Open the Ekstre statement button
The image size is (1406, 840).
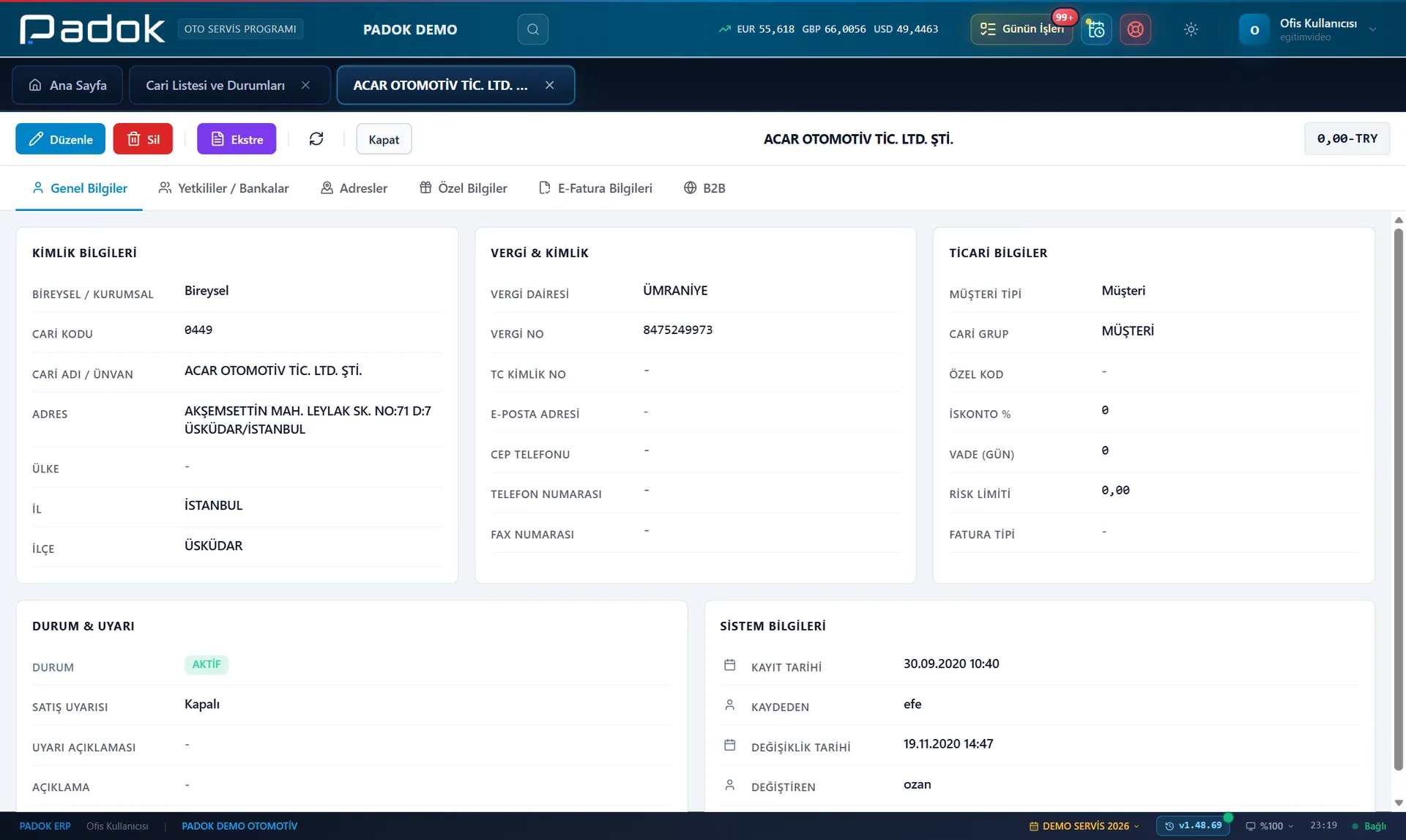(237, 139)
